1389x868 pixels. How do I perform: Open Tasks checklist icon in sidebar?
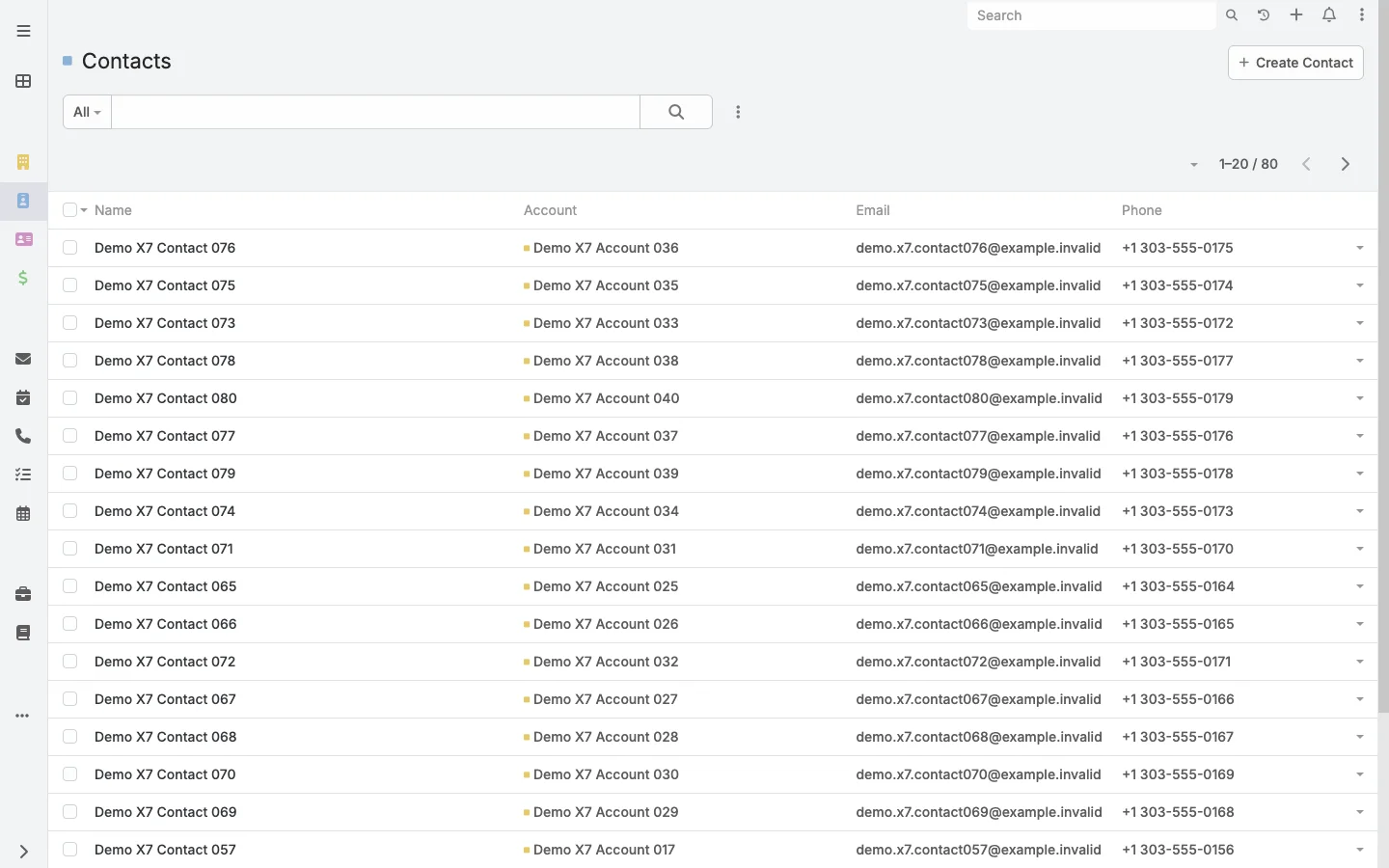coord(23,475)
